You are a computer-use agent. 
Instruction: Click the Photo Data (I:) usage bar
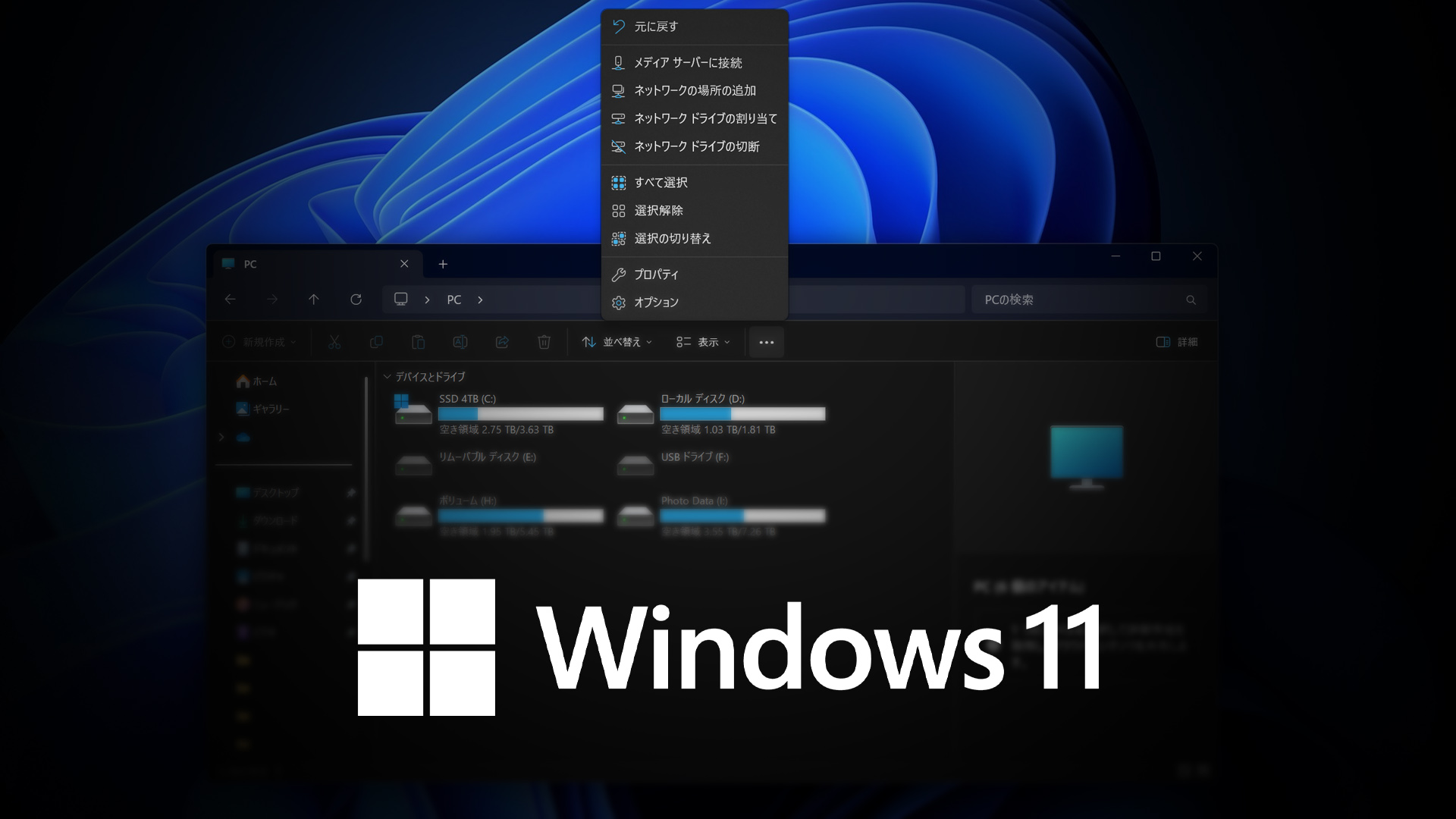pos(742,516)
